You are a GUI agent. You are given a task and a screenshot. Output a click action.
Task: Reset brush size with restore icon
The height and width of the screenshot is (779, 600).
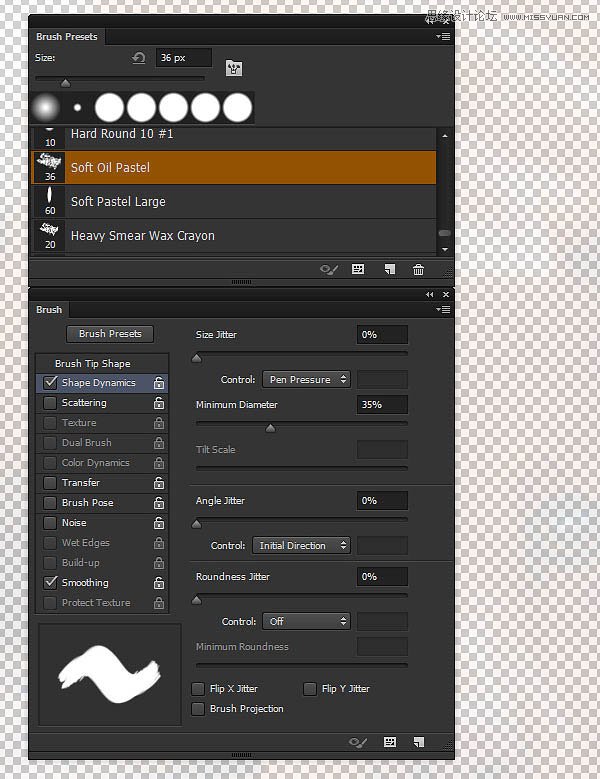tap(139, 58)
